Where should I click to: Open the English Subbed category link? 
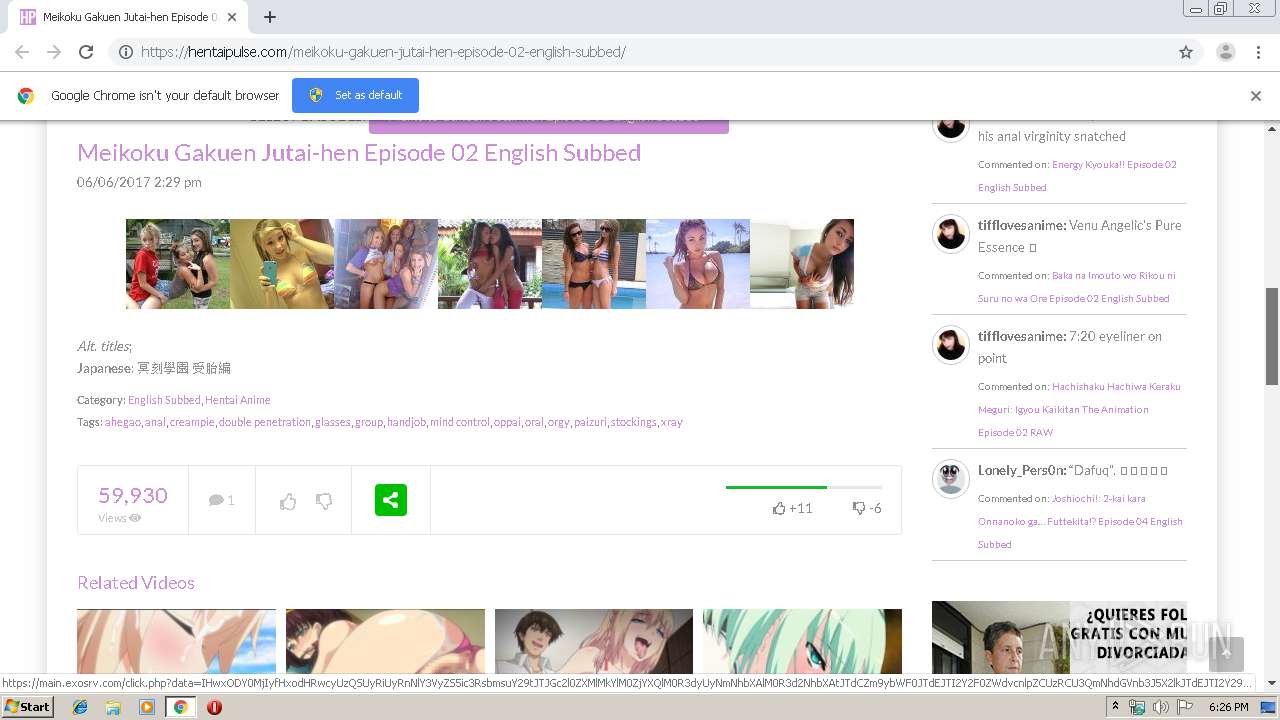click(164, 400)
